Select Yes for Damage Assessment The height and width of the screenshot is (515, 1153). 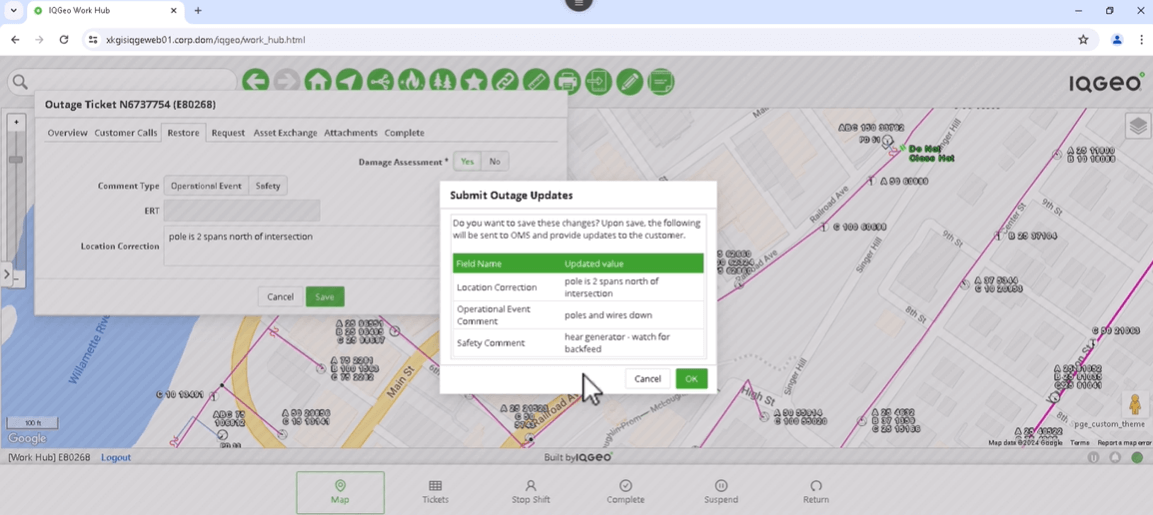pyautogui.click(x=467, y=161)
